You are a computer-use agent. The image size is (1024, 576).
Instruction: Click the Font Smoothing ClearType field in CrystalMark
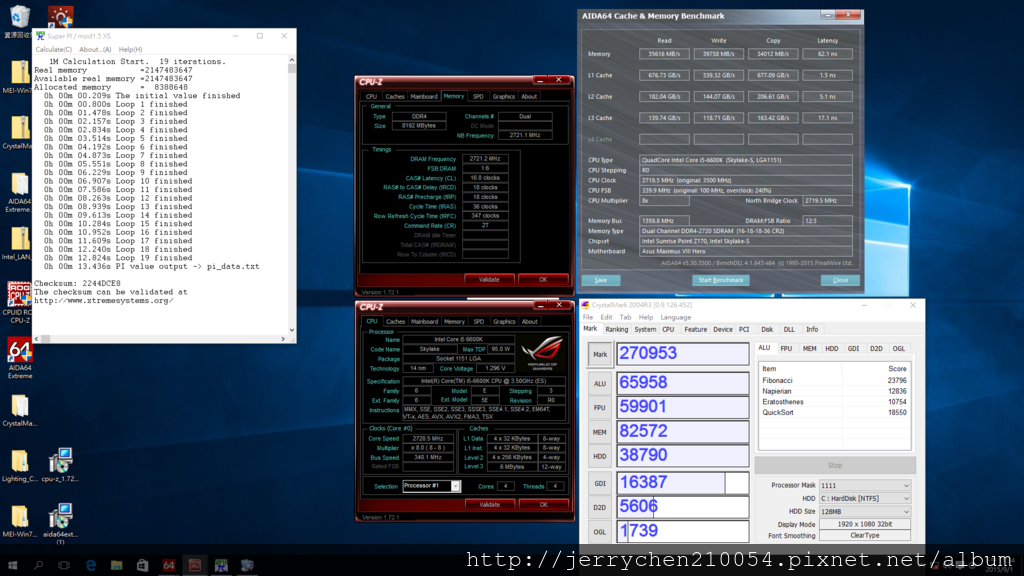tap(865, 536)
